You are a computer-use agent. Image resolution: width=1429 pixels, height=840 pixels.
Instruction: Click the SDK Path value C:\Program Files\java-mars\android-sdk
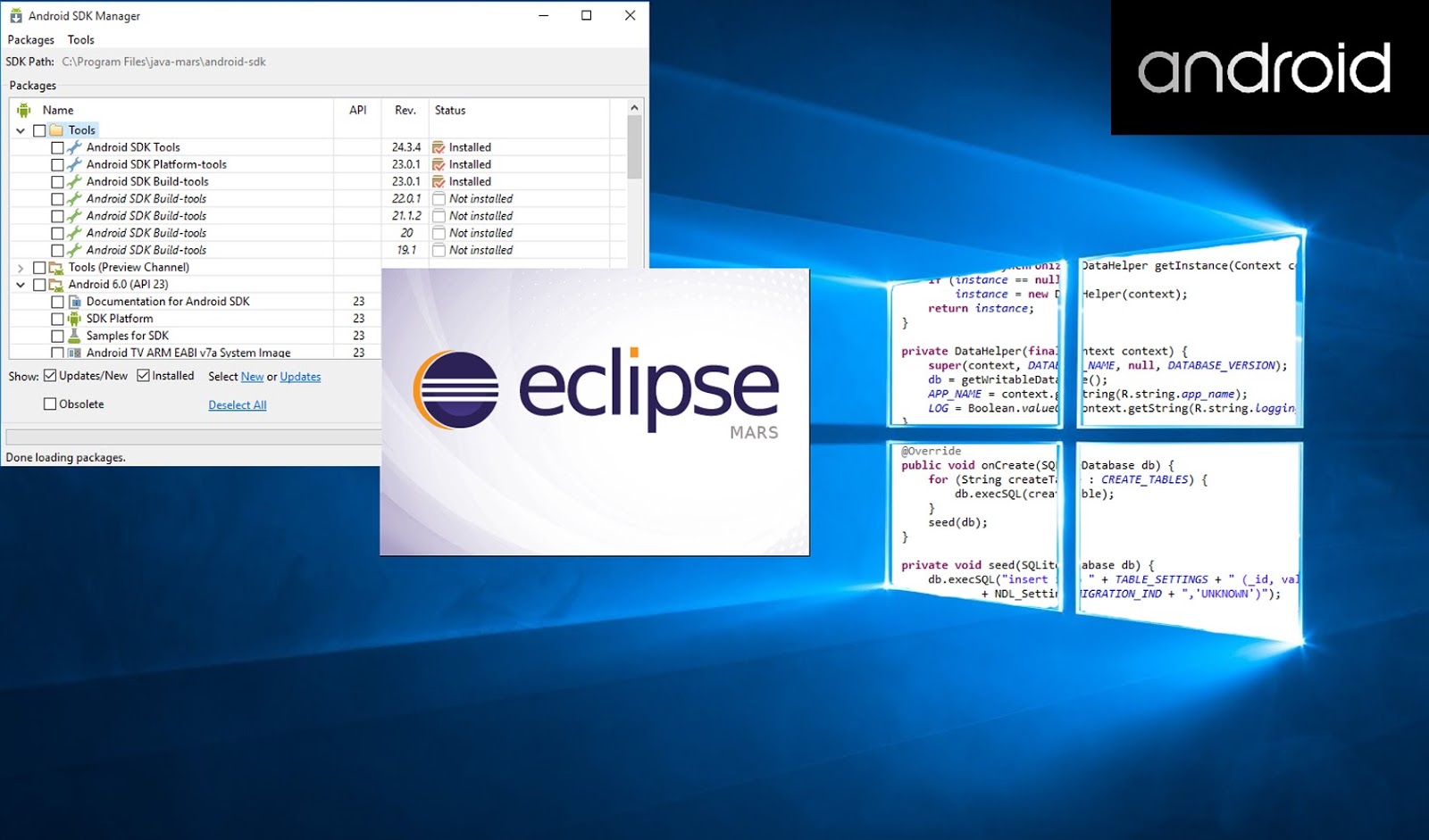tap(163, 62)
